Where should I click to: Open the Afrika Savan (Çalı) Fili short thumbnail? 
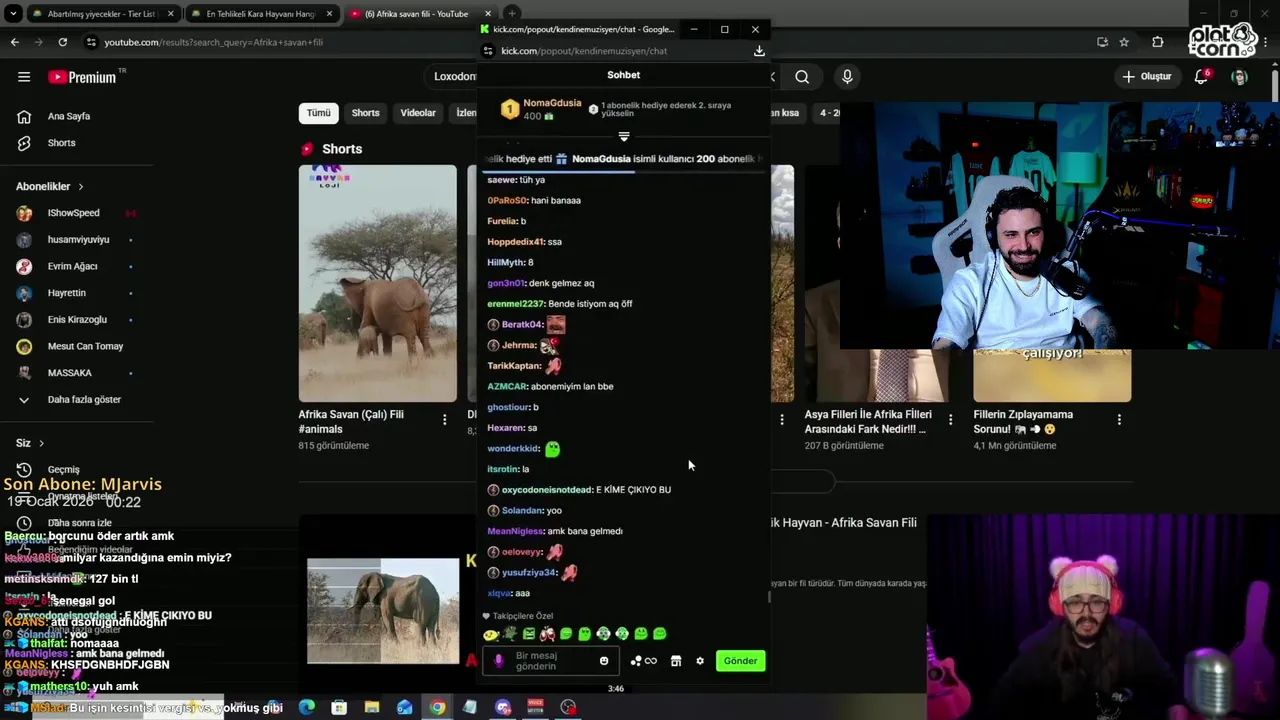pyautogui.click(x=377, y=283)
